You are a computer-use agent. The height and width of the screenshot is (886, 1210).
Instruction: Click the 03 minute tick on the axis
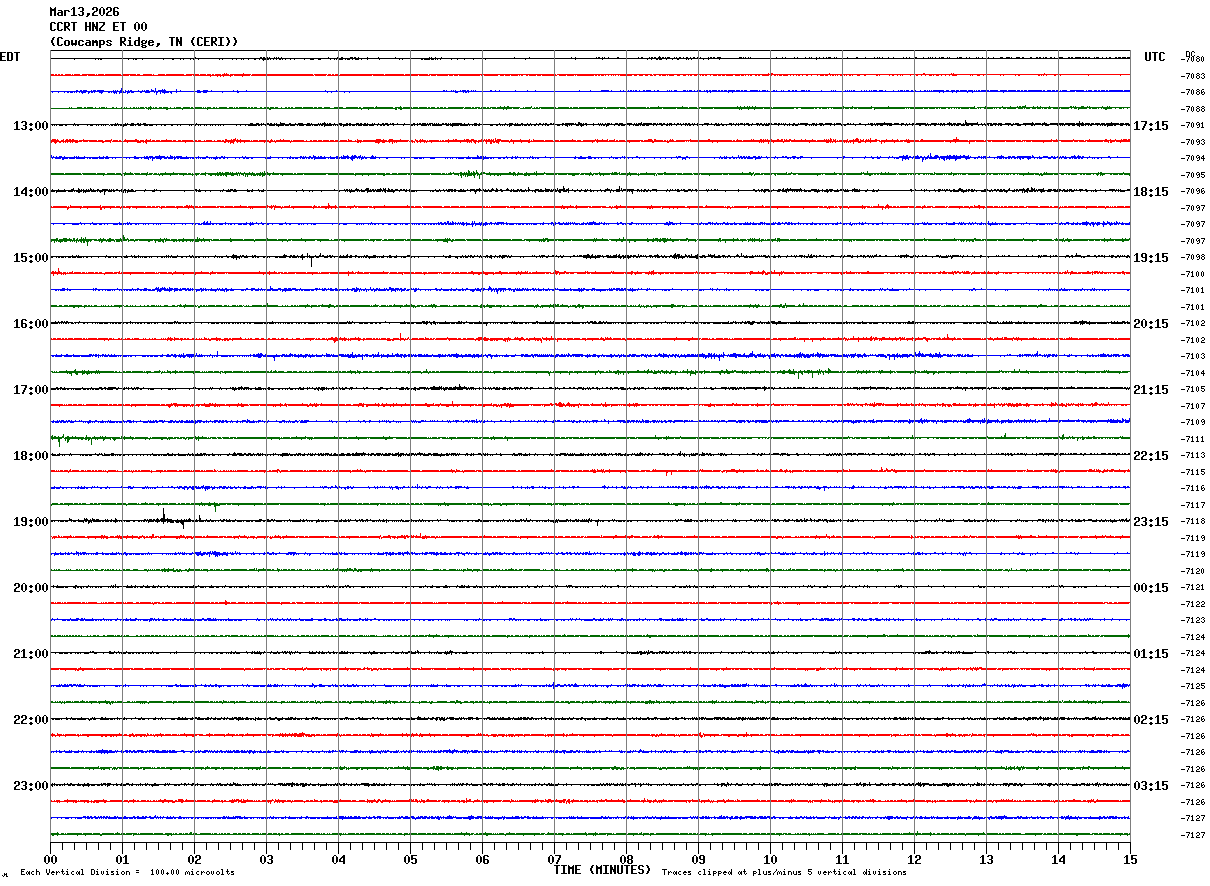pos(266,859)
